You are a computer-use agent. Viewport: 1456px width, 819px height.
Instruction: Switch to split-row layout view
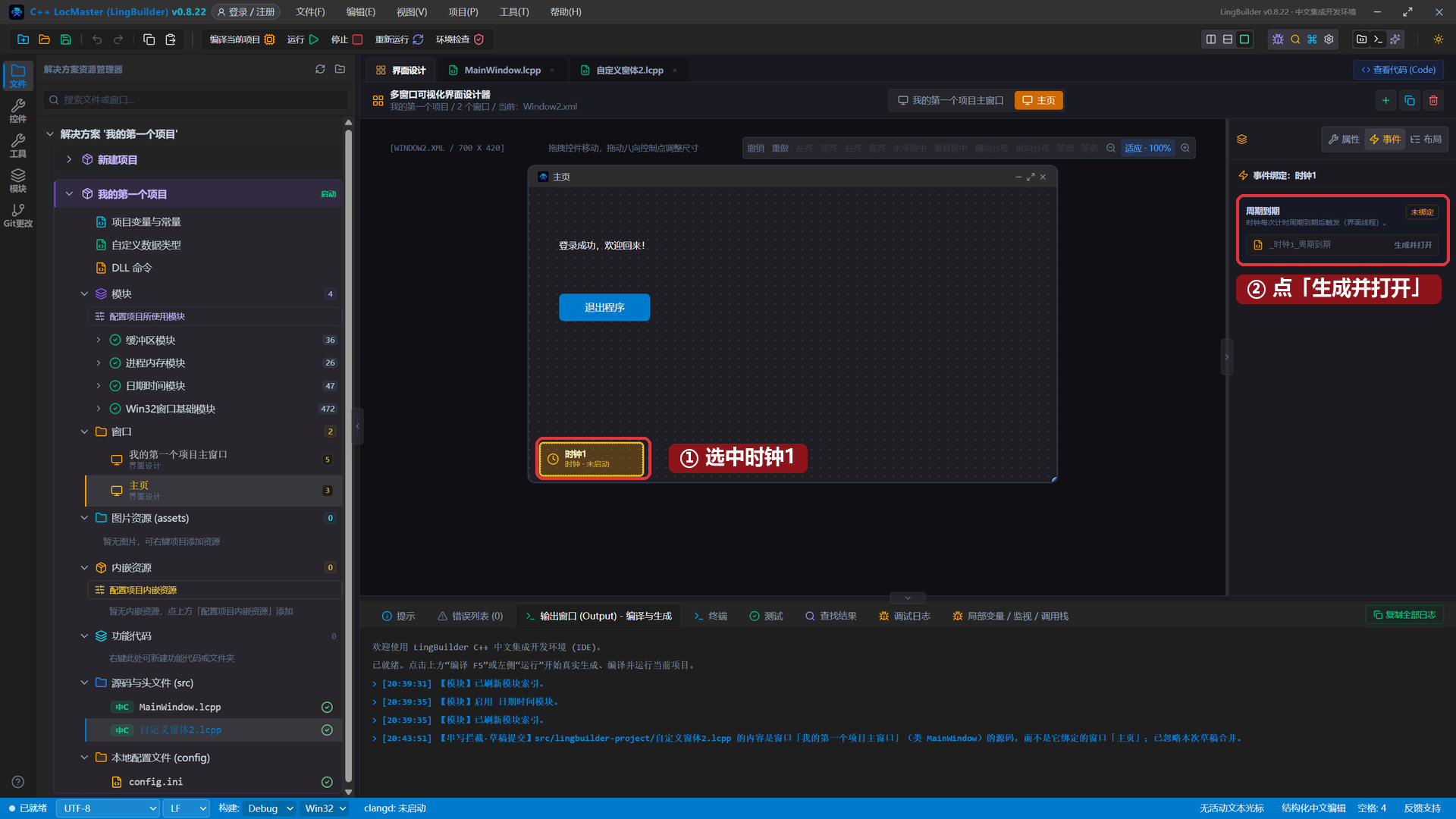[1228, 39]
